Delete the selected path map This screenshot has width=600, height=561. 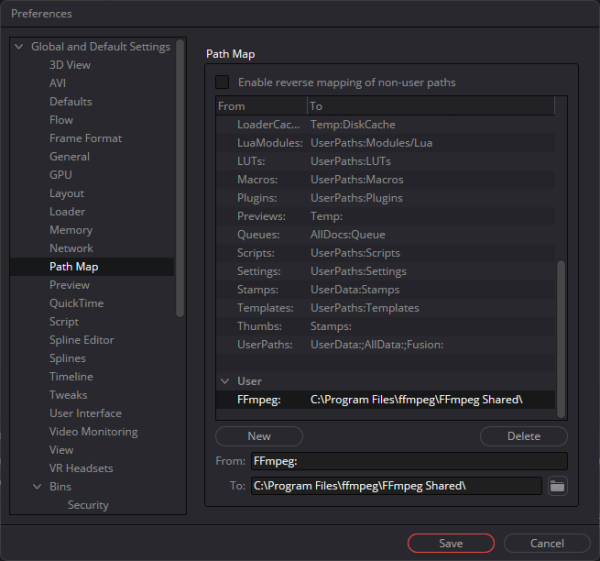tap(523, 436)
